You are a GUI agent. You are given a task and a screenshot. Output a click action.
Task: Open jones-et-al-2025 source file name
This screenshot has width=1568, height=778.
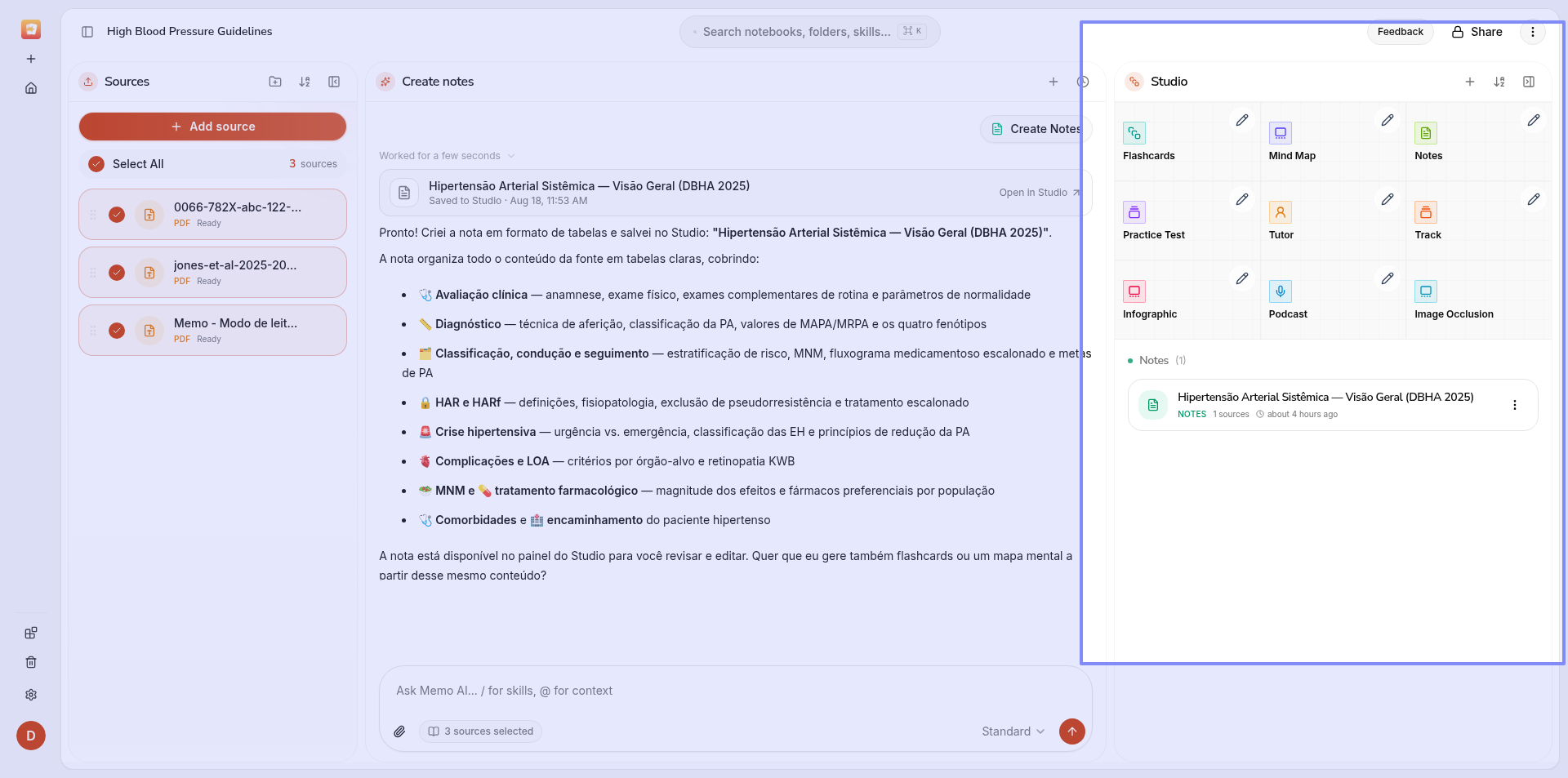pyautogui.click(x=235, y=265)
